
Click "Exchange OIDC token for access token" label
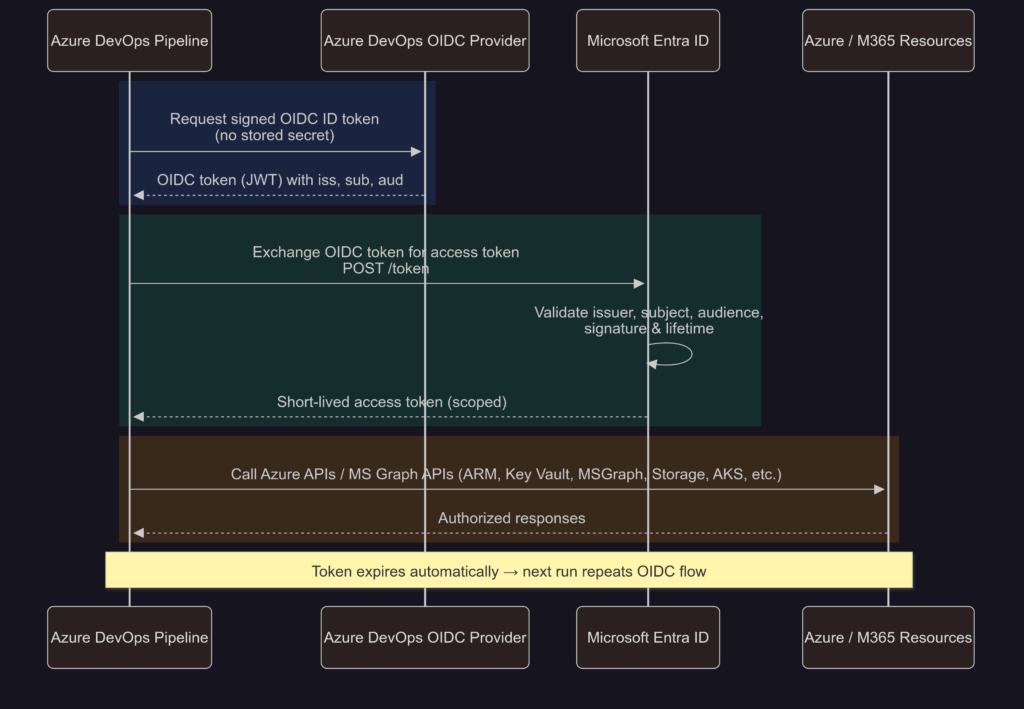[385, 252]
